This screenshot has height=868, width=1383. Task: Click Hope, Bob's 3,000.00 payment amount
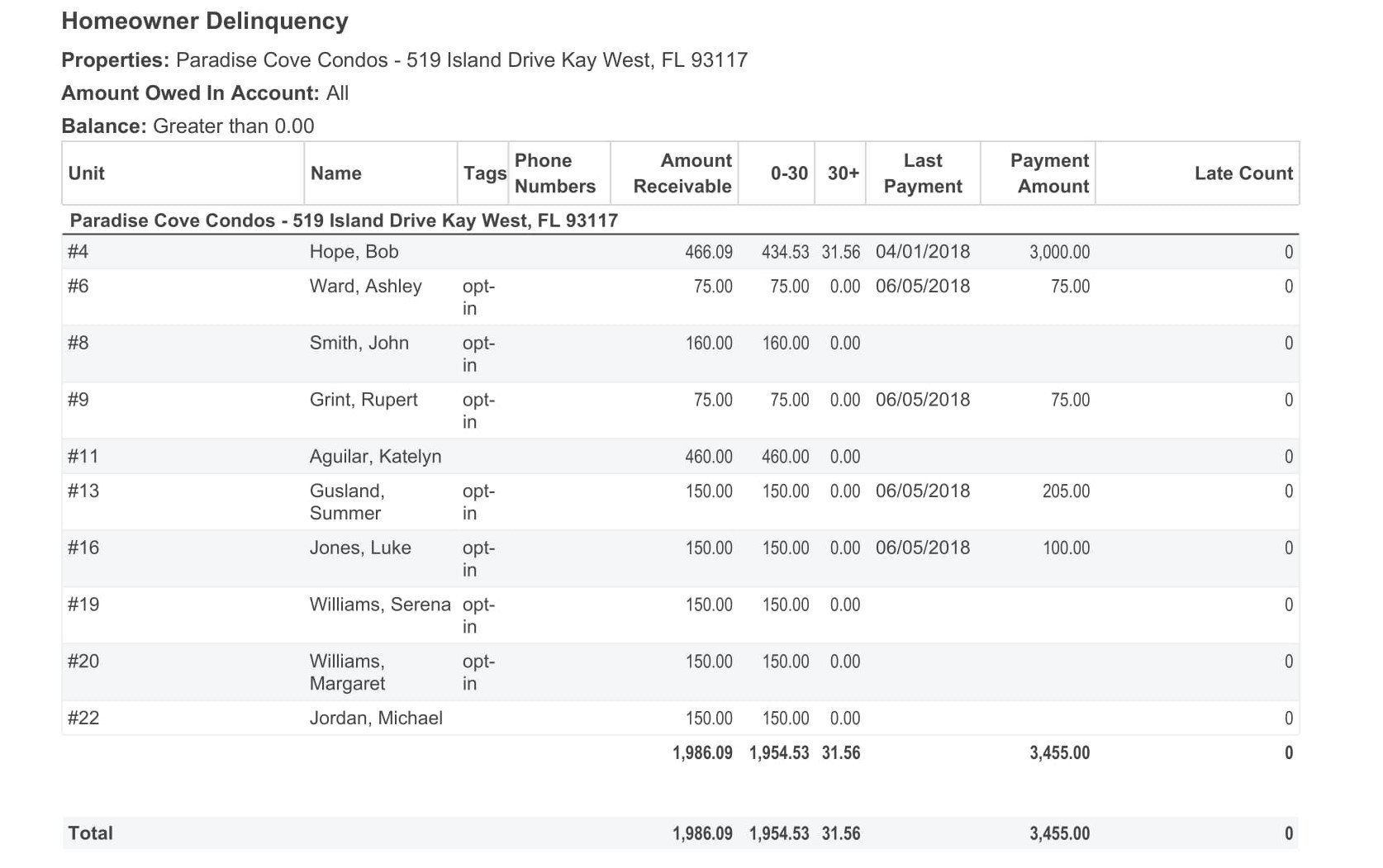click(x=1058, y=253)
